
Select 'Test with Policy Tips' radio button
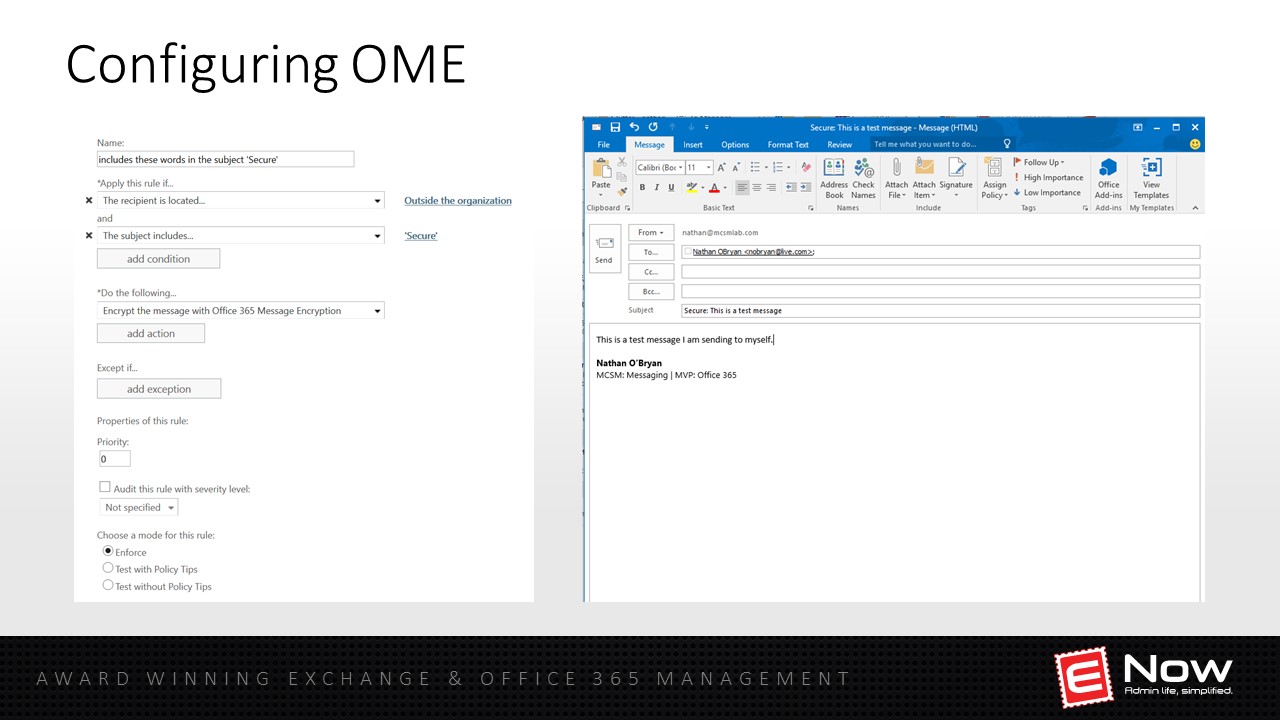(x=108, y=568)
